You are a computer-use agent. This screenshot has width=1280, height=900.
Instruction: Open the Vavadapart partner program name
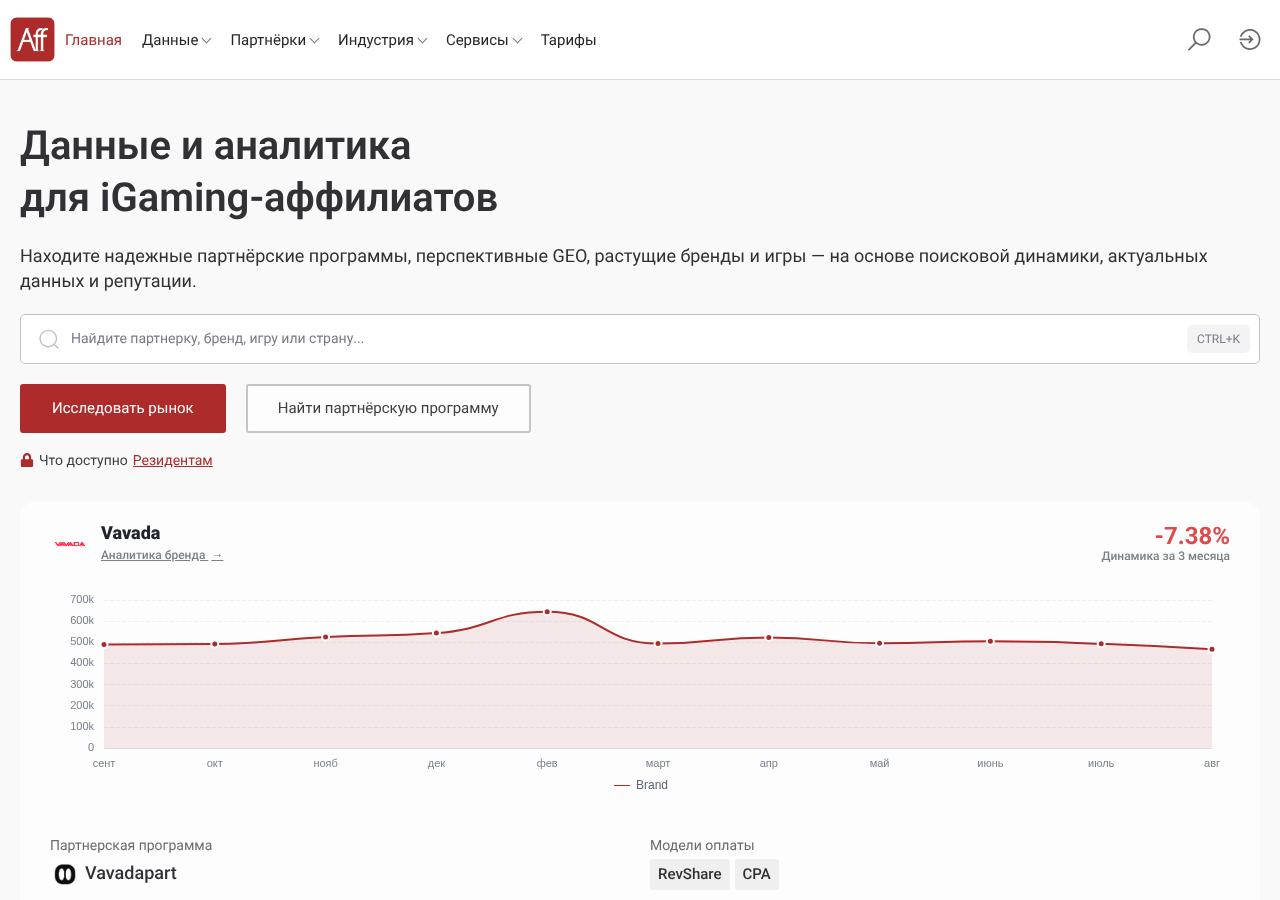(x=131, y=873)
